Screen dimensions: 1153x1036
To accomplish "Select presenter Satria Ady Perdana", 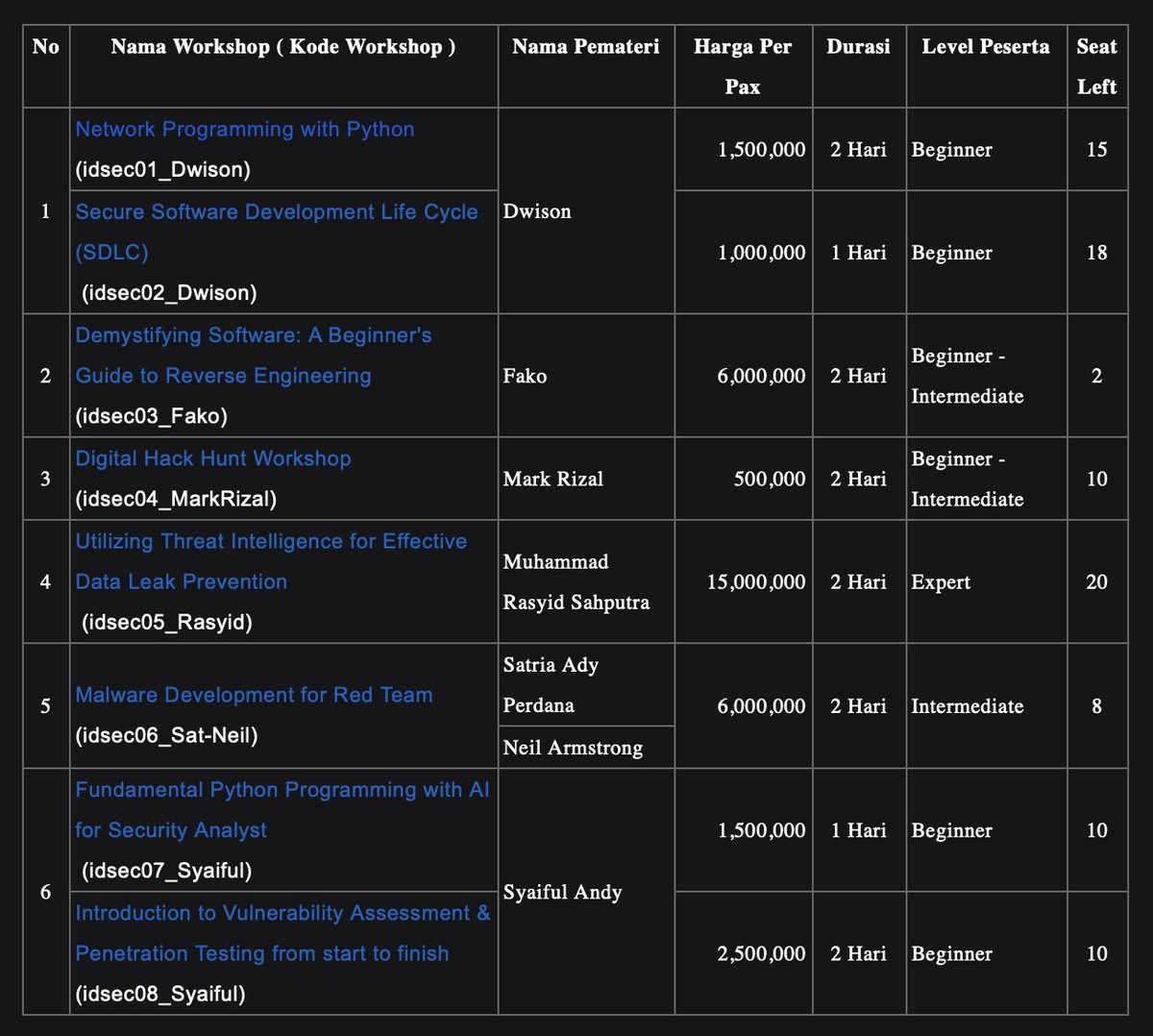I will [x=552, y=685].
